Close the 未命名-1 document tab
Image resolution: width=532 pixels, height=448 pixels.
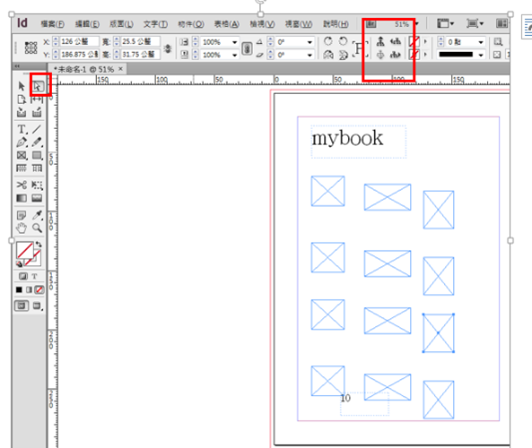pyautogui.click(x=120, y=69)
